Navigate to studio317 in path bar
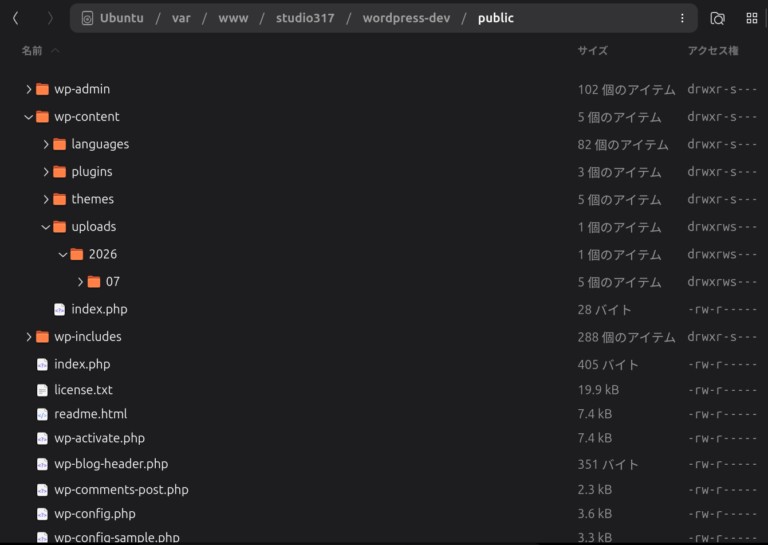 click(x=305, y=18)
